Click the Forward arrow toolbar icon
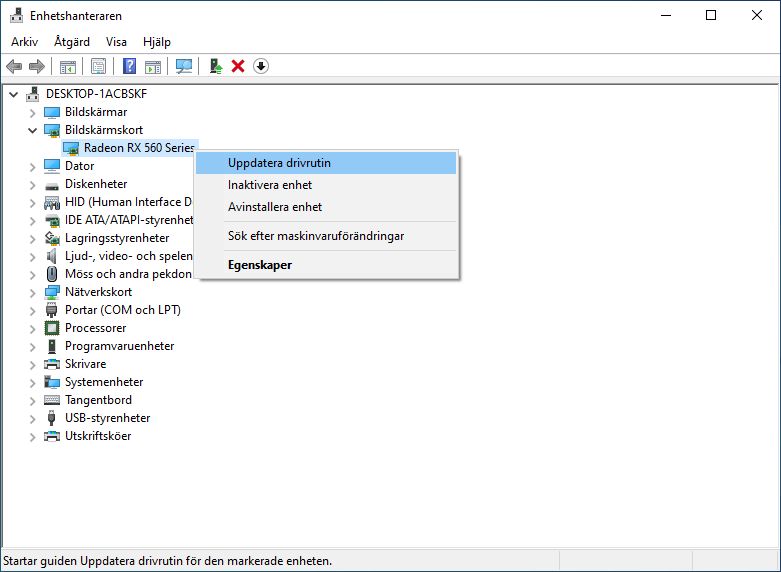This screenshot has width=781, height=572. click(37, 66)
